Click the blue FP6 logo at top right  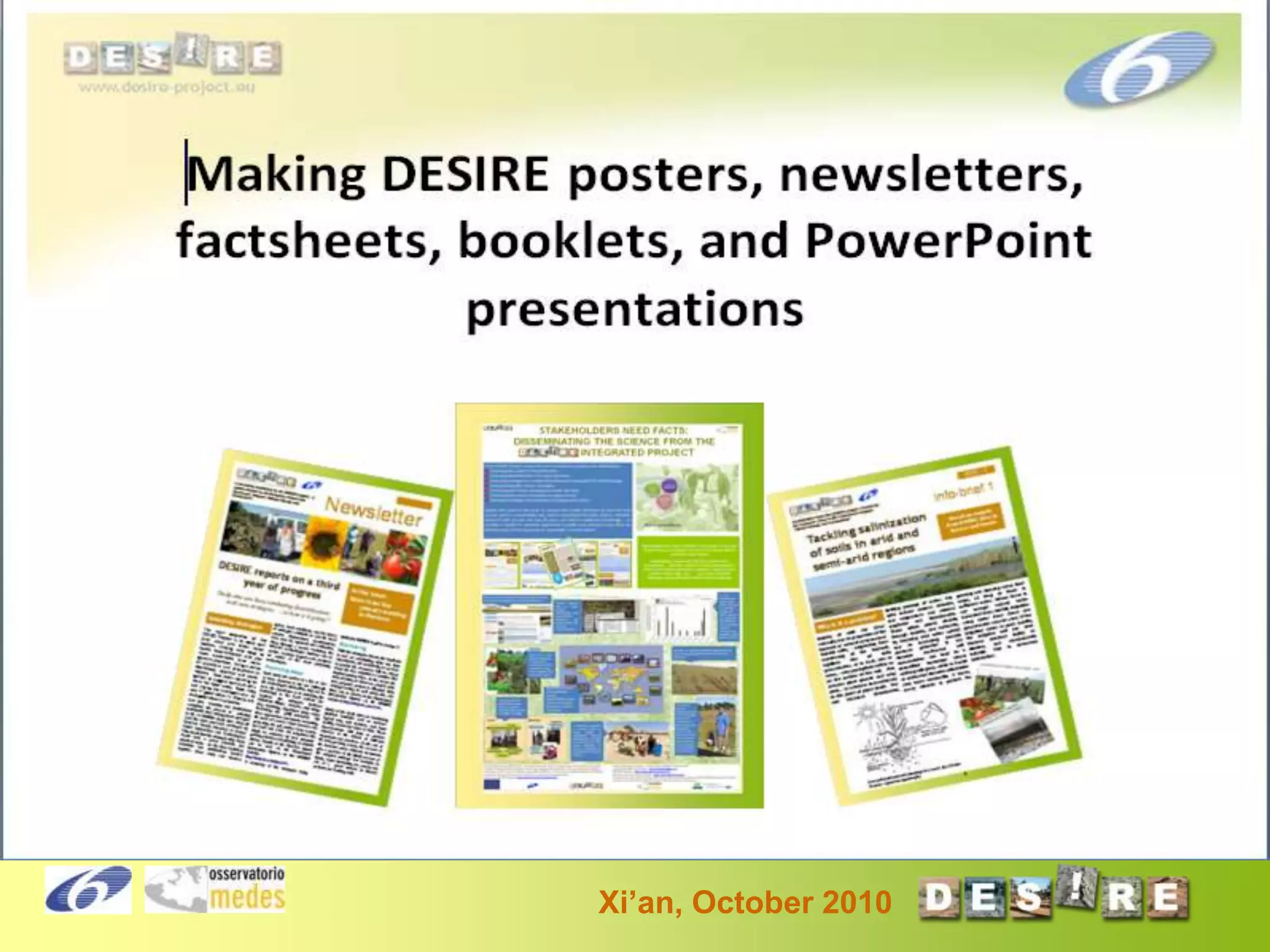coord(1140,69)
